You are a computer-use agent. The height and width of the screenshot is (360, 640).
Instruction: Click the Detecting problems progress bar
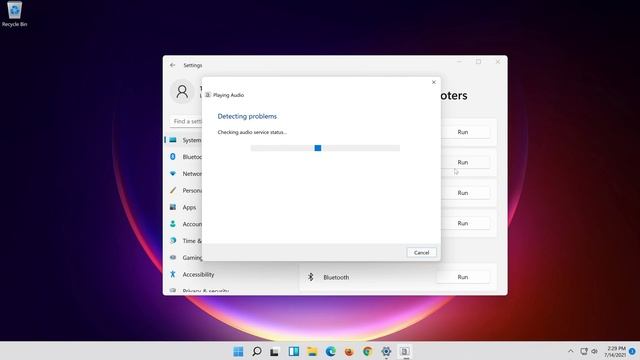point(325,148)
